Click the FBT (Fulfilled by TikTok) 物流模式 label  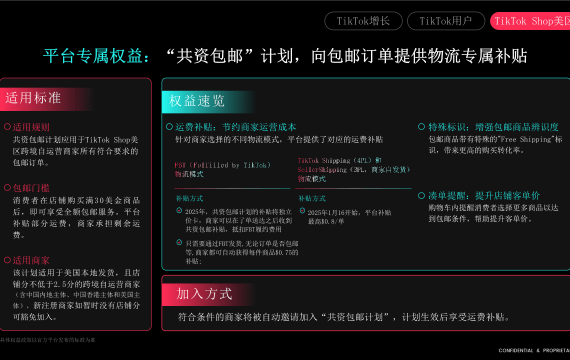click(222, 169)
